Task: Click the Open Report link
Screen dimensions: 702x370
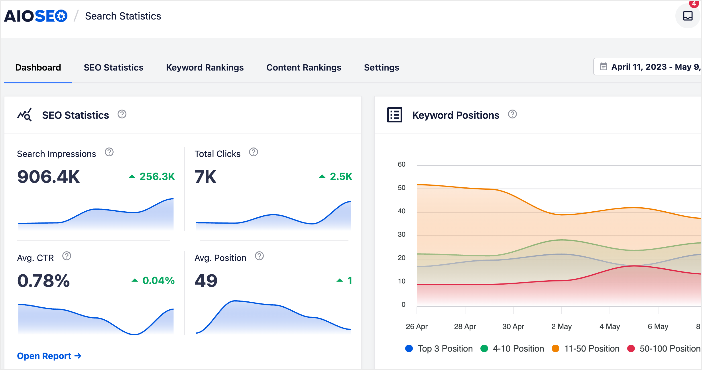Action: pyautogui.click(x=49, y=356)
